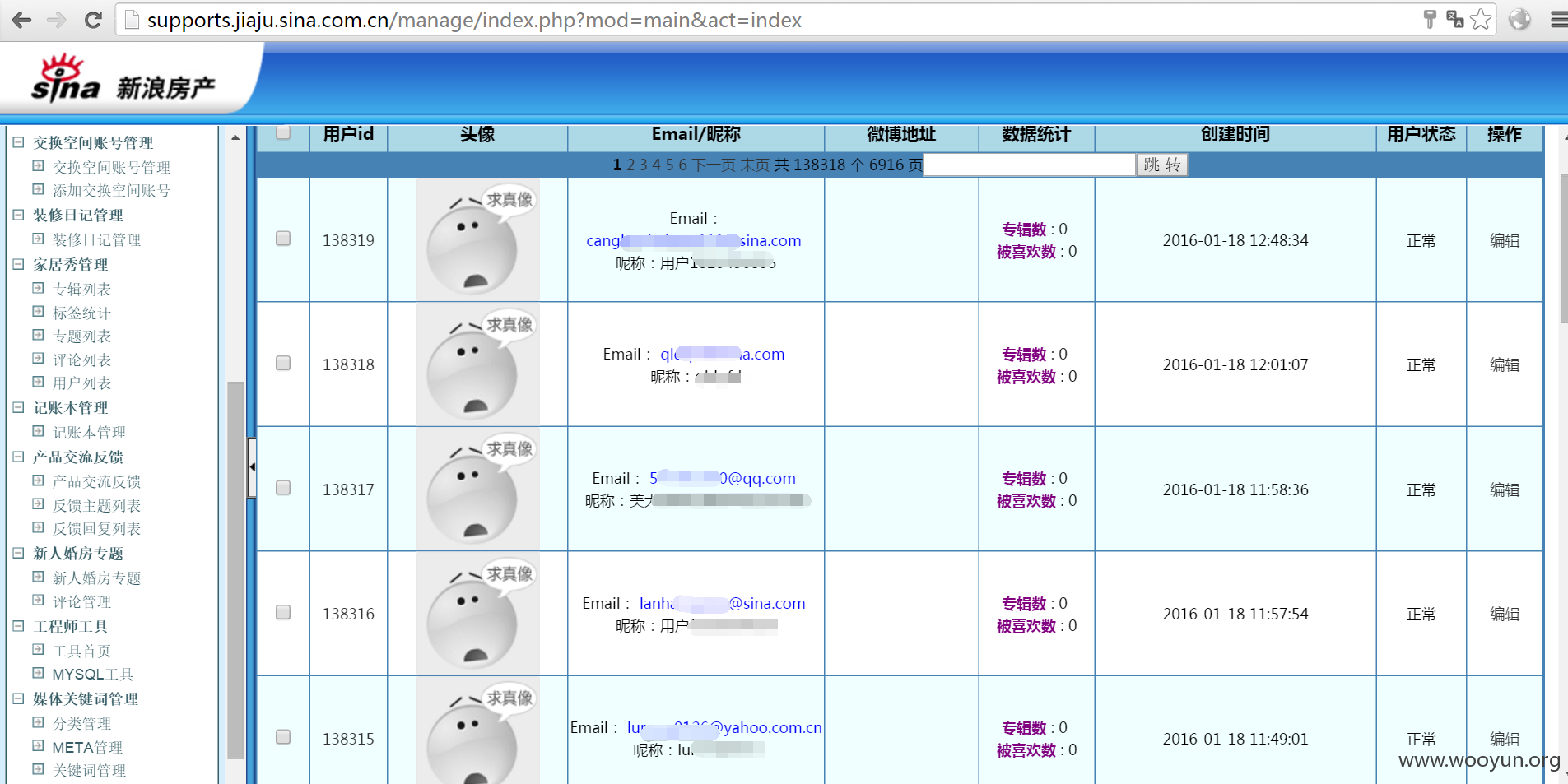Click the sidebar scroll up arrow
1568x784 pixels.
point(235,137)
